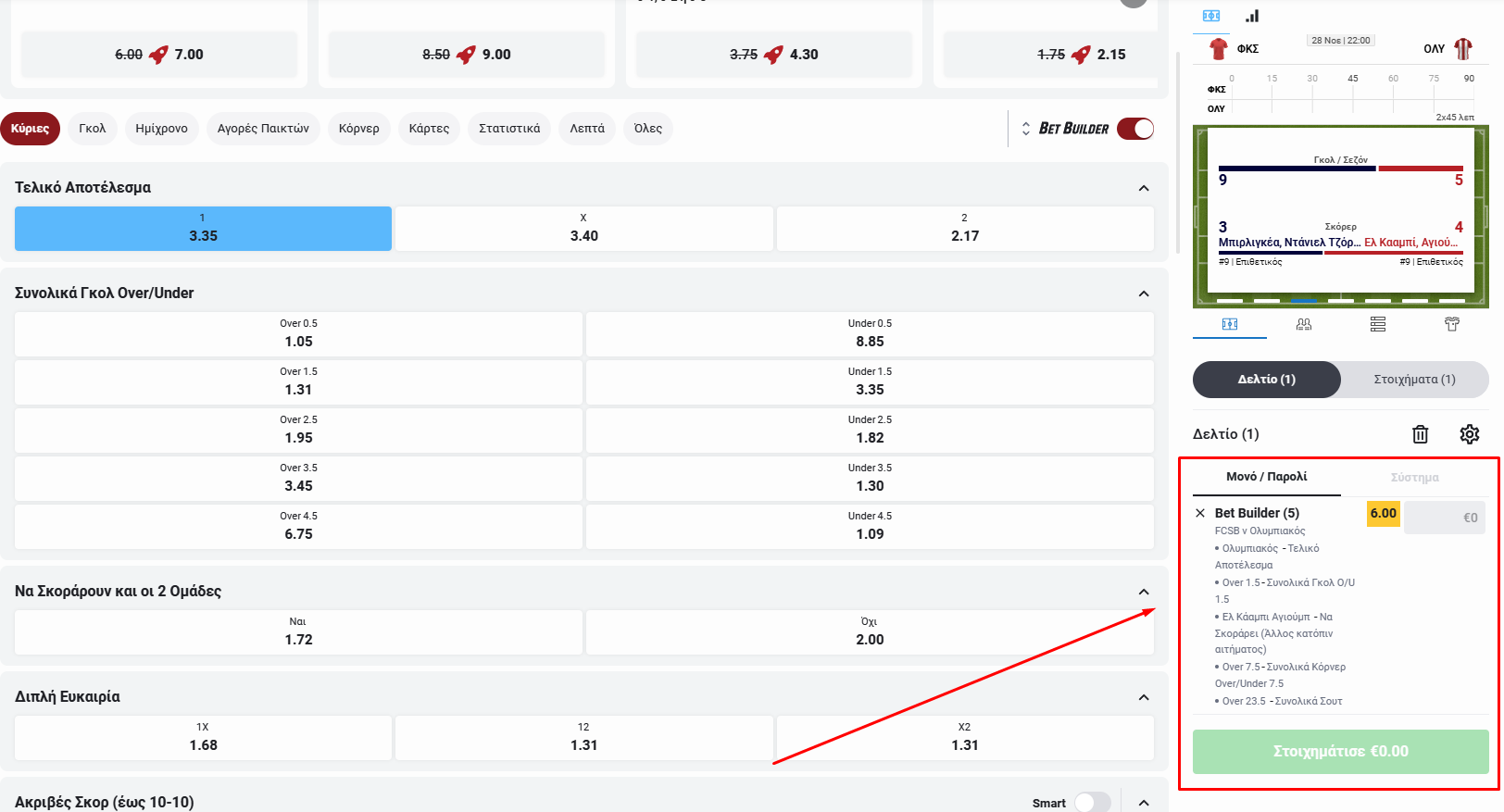Click the blue carousel indicator on the pitch widget

tap(1303, 301)
